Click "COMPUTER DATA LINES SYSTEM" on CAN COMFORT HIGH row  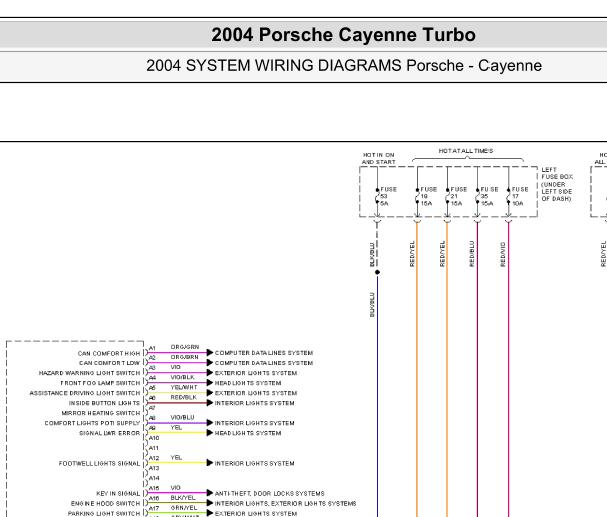pyautogui.click(x=264, y=353)
